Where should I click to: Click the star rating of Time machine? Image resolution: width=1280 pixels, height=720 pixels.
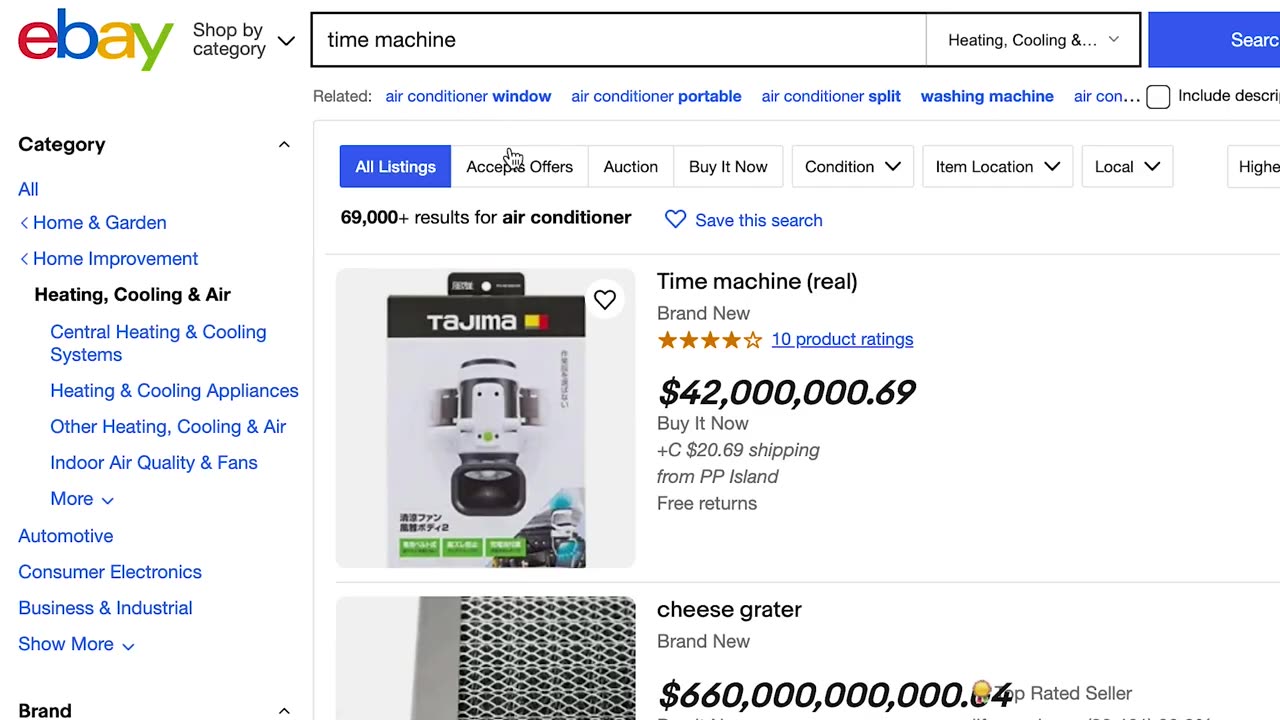pyautogui.click(x=709, y=340)
